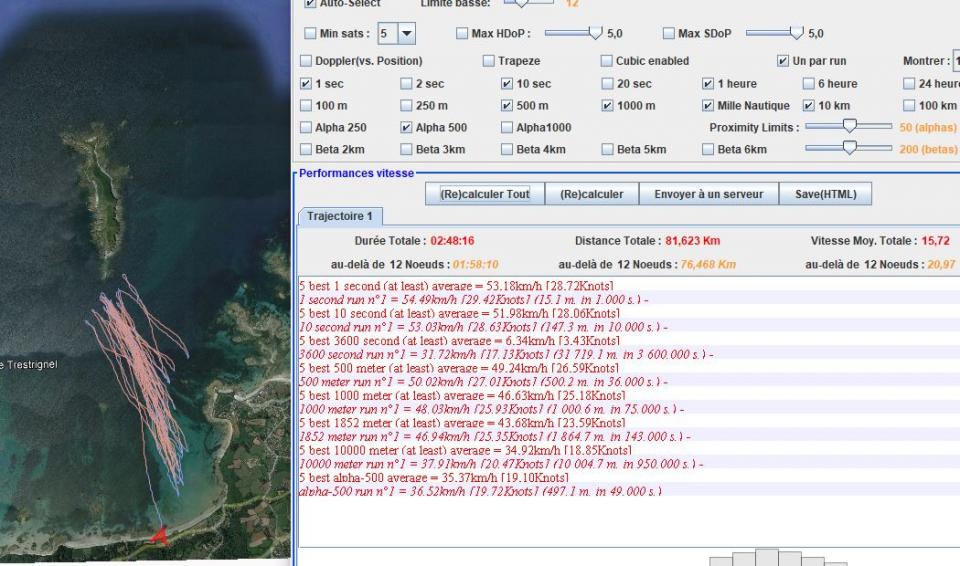
Task: Uncheck the 1 heure checkbox
Action: click(x=708, y=83)
